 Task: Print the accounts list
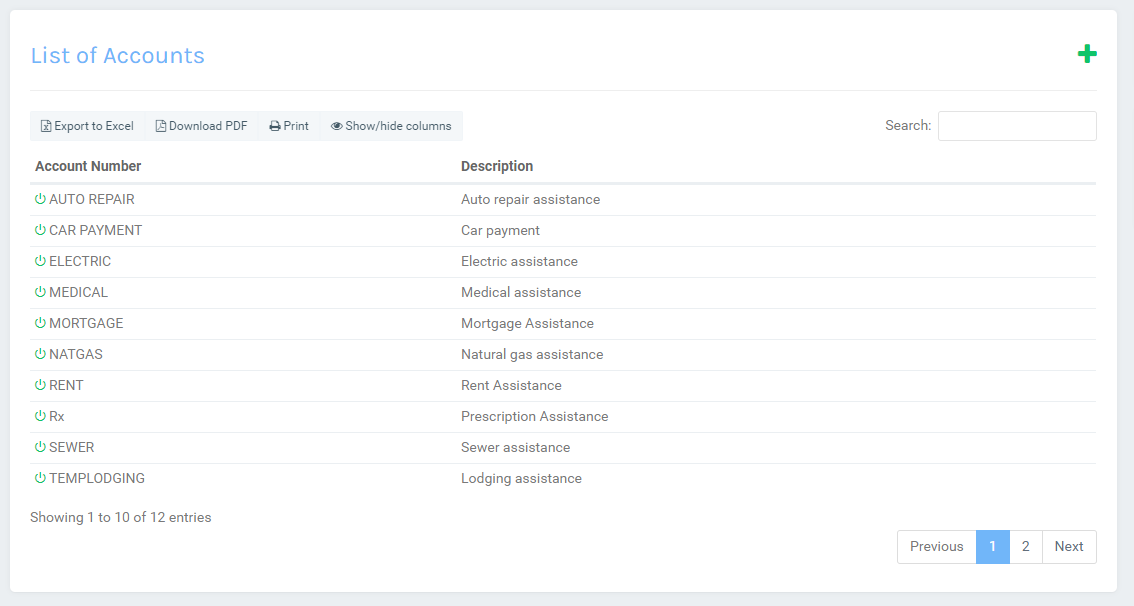[289, 126]
